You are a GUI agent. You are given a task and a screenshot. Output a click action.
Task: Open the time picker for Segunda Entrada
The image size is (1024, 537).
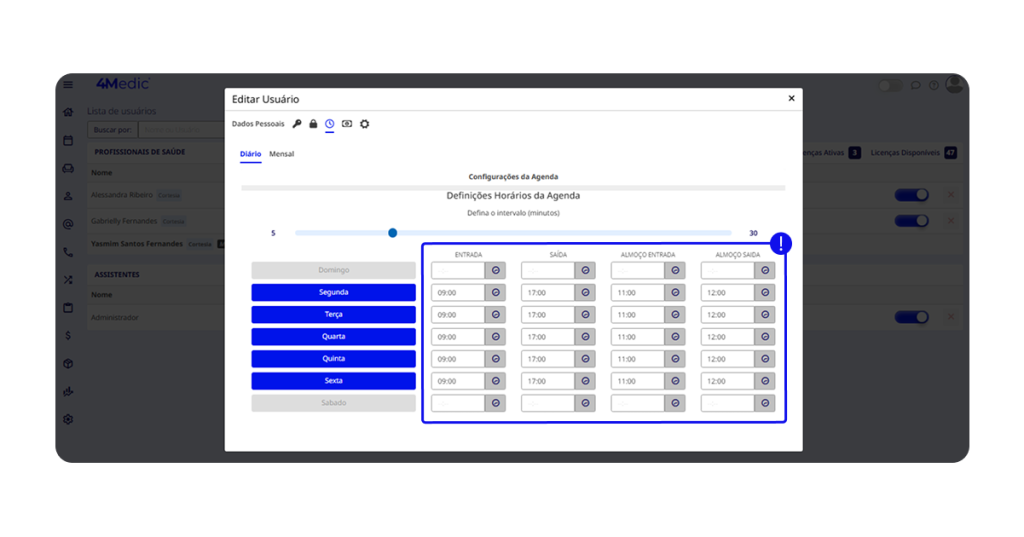pos(495,293)
